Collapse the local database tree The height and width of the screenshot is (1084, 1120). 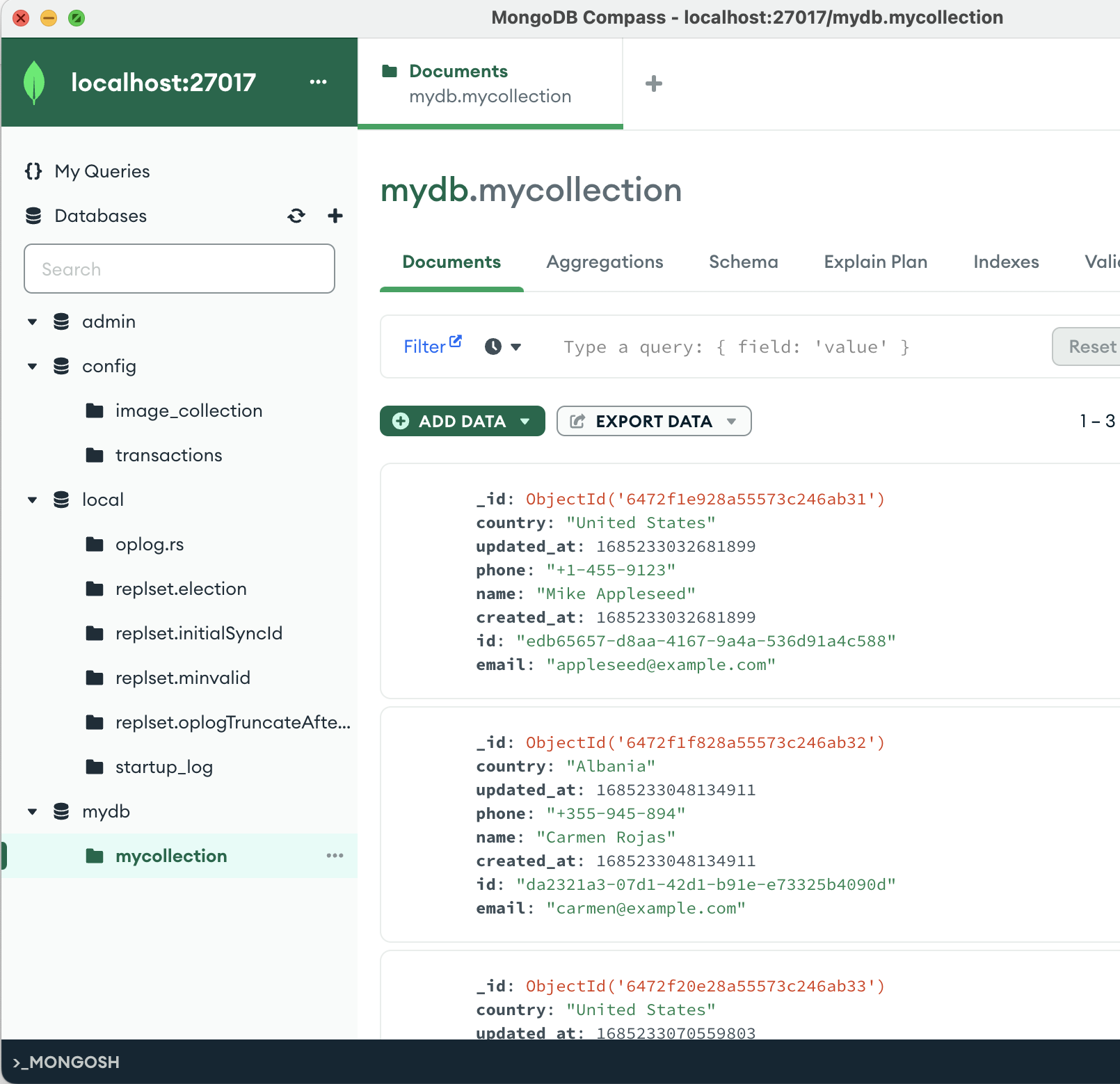32,500
